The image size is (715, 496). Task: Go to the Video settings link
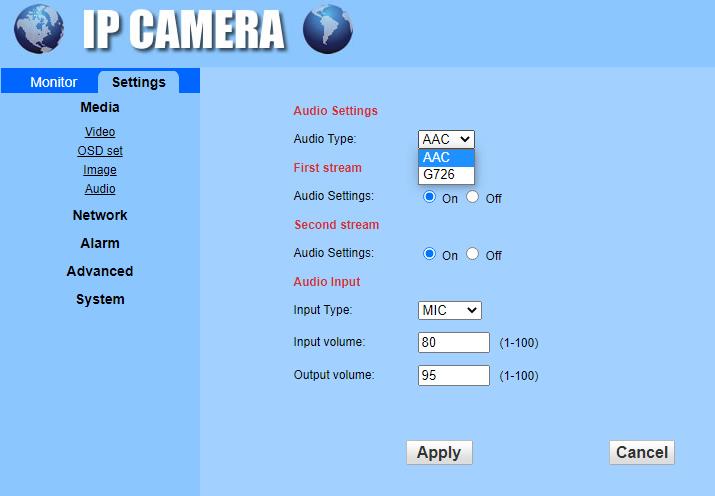[x=100, y=132]
